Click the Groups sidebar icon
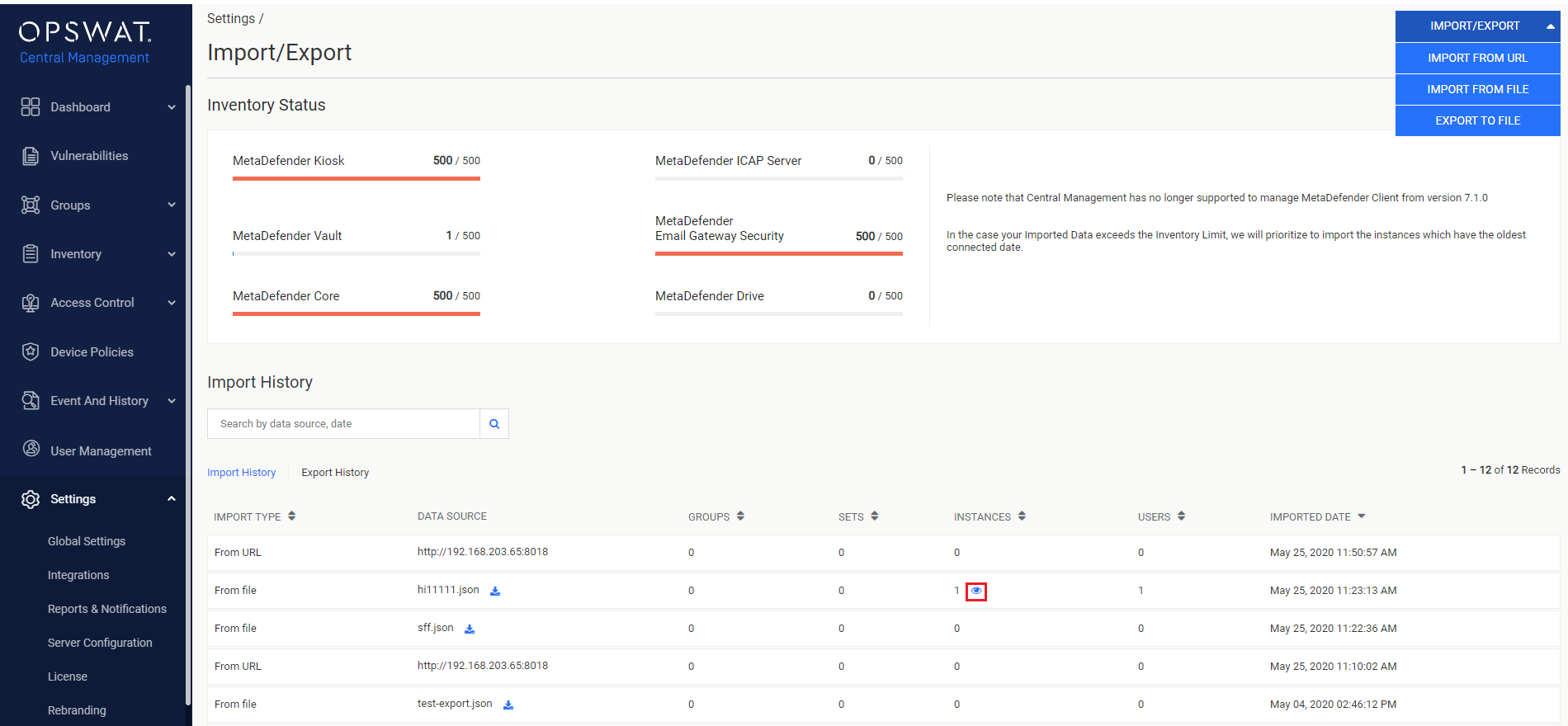Viewport: 1568px width, 726px height. click(x=31, y=205)
